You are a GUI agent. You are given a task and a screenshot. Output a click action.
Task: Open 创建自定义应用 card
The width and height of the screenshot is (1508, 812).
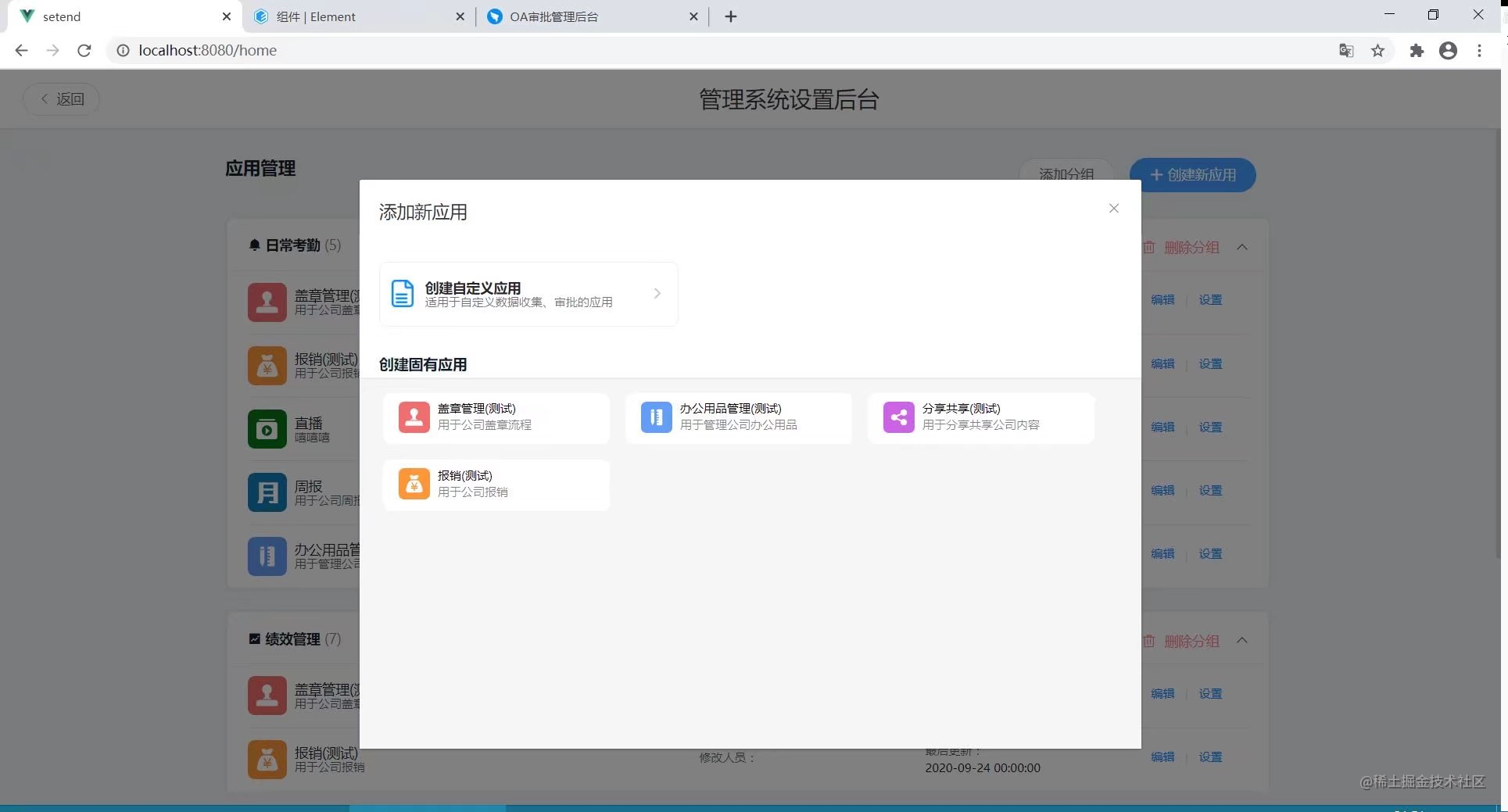(528, 294)
